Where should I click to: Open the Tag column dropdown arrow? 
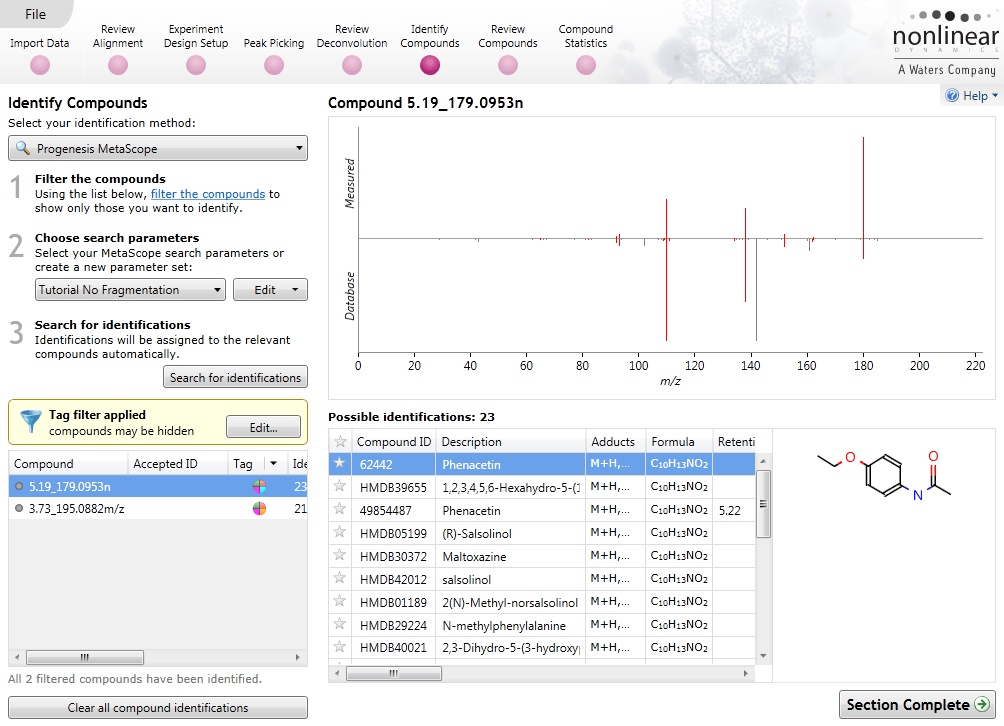pyautogui.click(x=273, y=463)
